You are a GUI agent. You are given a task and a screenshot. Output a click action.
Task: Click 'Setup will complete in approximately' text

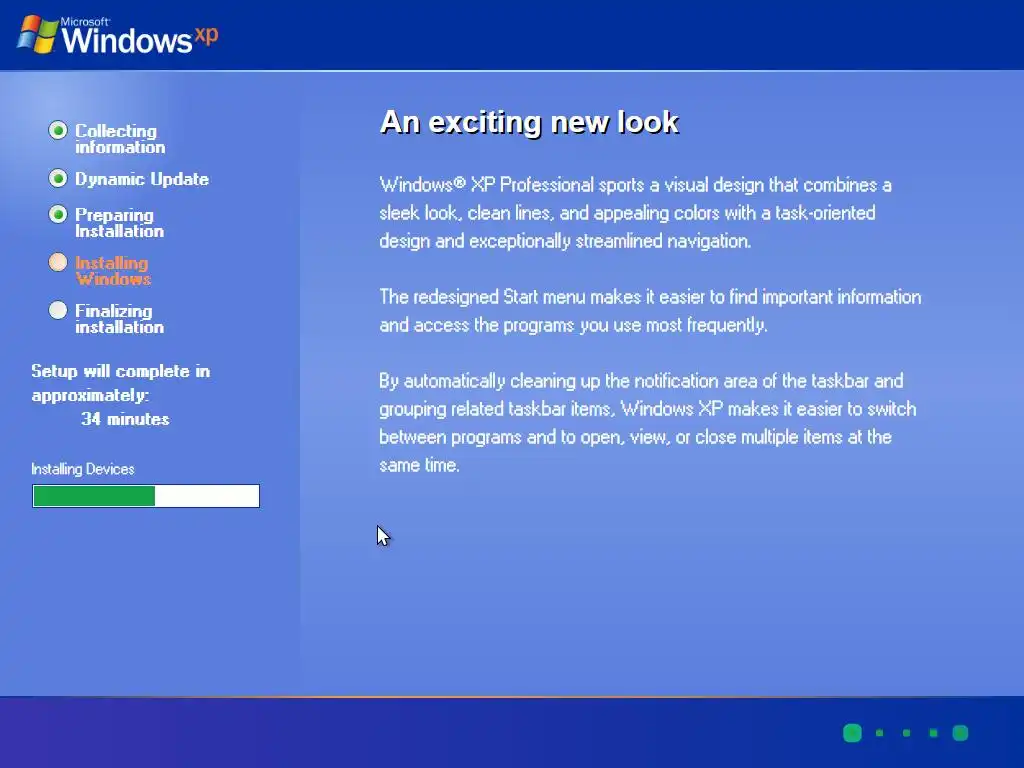(x=121, y=383)
